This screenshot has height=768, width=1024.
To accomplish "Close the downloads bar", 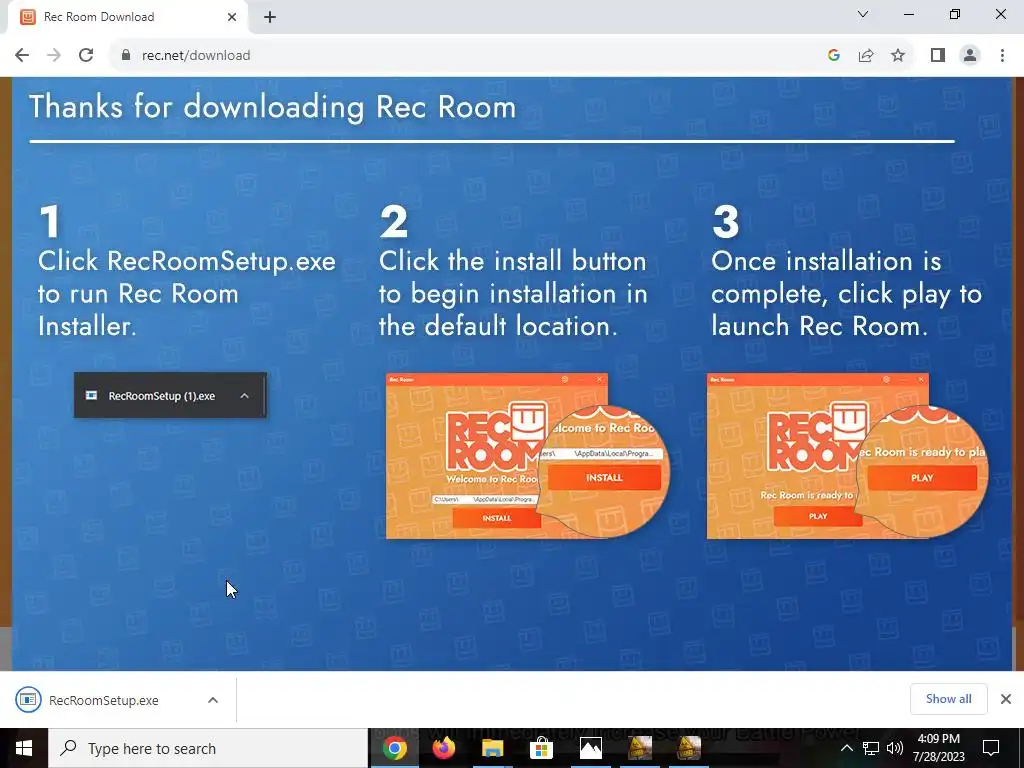I will (1006, 699).
